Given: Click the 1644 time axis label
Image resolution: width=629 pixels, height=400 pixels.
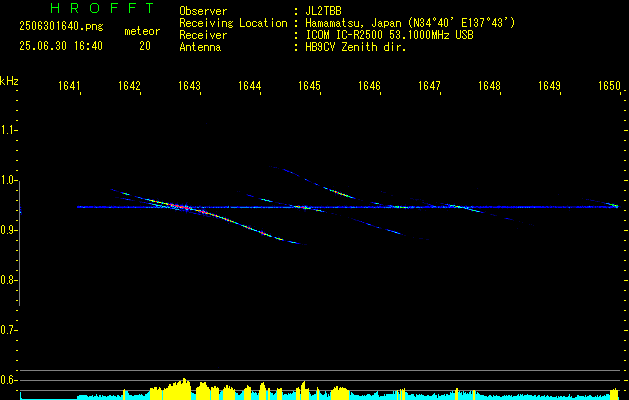Looking at the screenshot, I should click(249, 86).
